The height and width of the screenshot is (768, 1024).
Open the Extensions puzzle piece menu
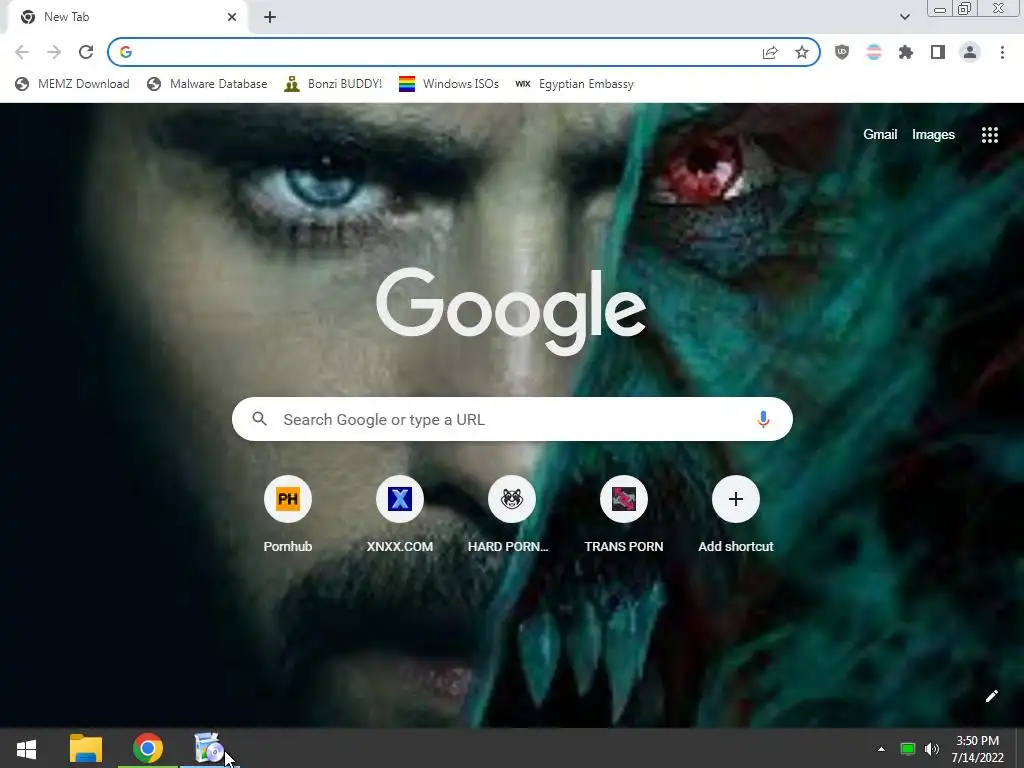point(906,52)
